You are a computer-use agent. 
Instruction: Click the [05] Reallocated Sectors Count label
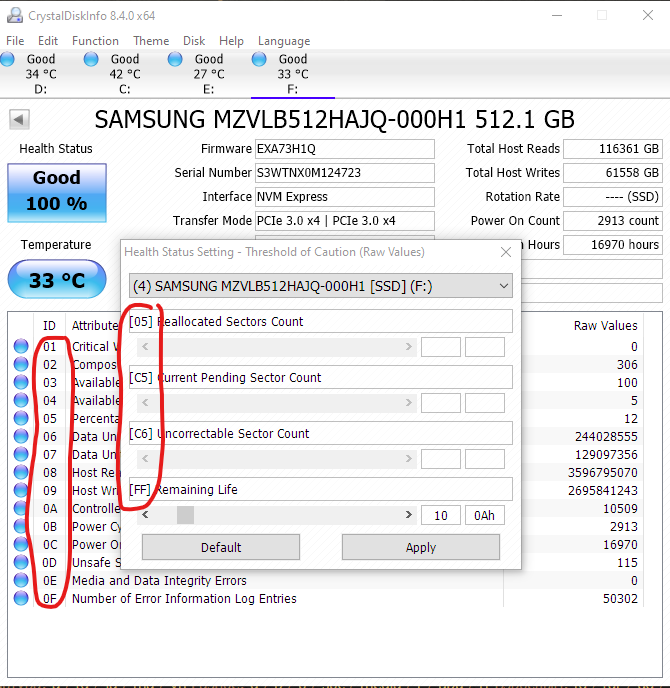[x=321, y=321]
